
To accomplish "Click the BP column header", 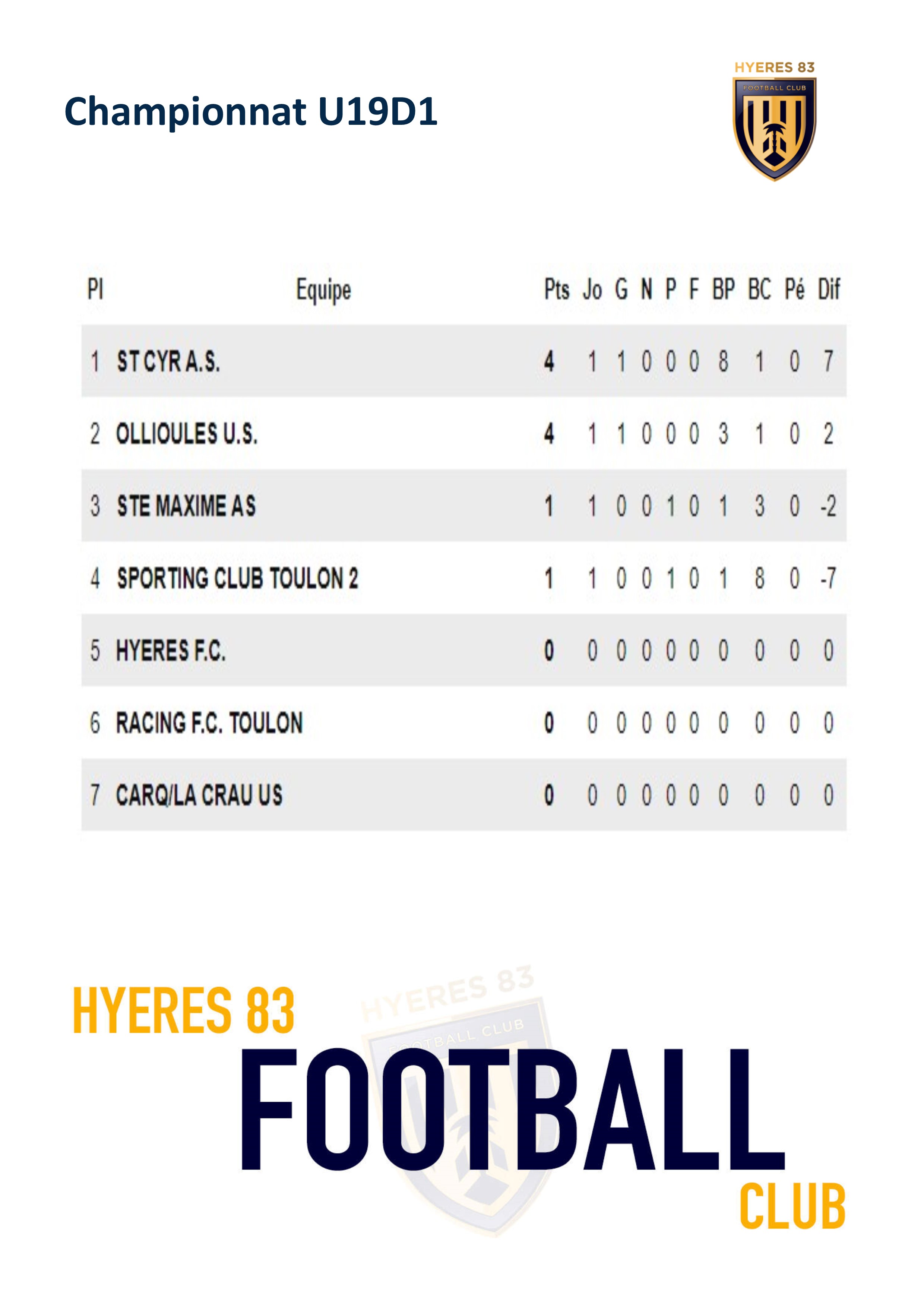I will tap(724, 289).
